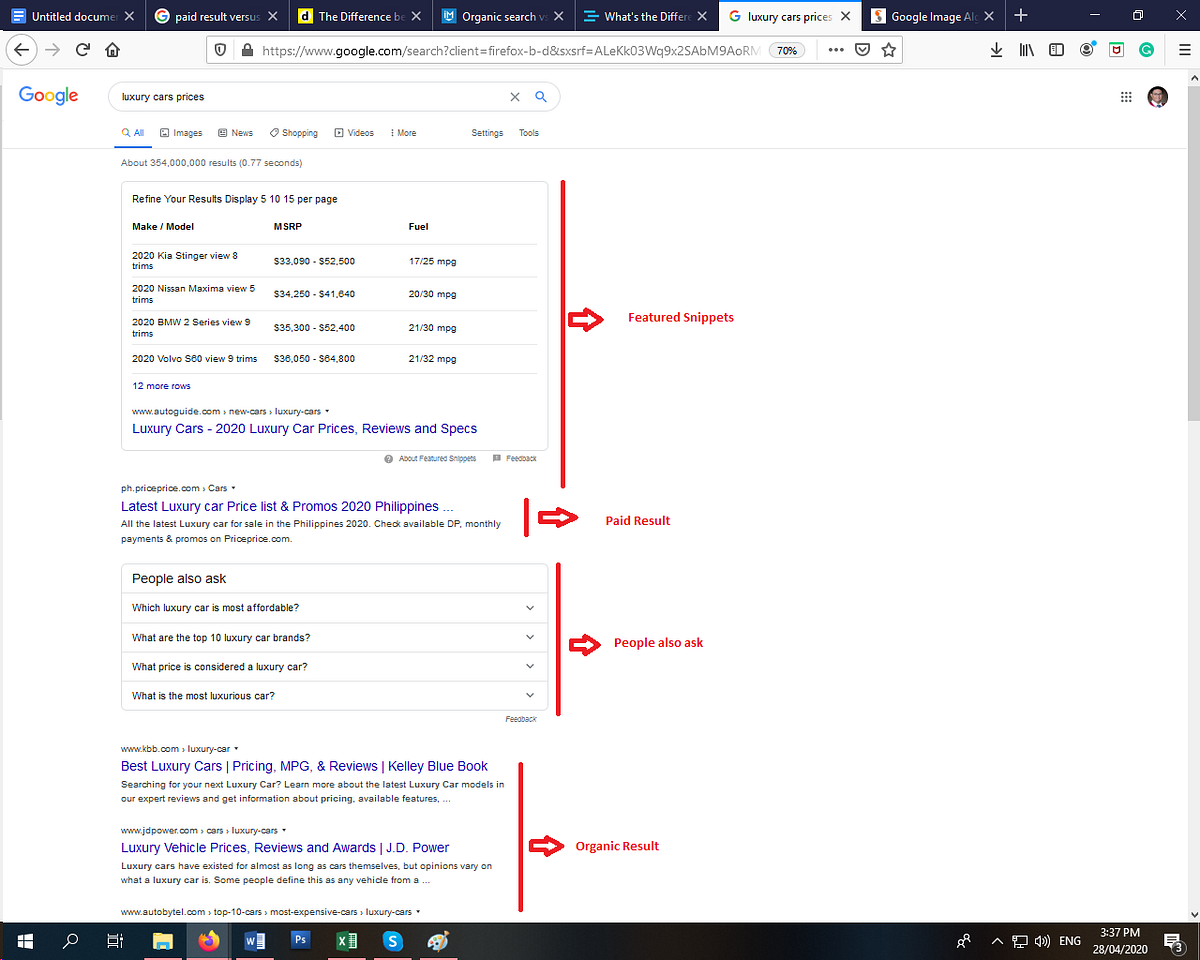Screen dimensions: 1200x960
Task: Open Skype from the taskbar
Action: coord(392,941)
